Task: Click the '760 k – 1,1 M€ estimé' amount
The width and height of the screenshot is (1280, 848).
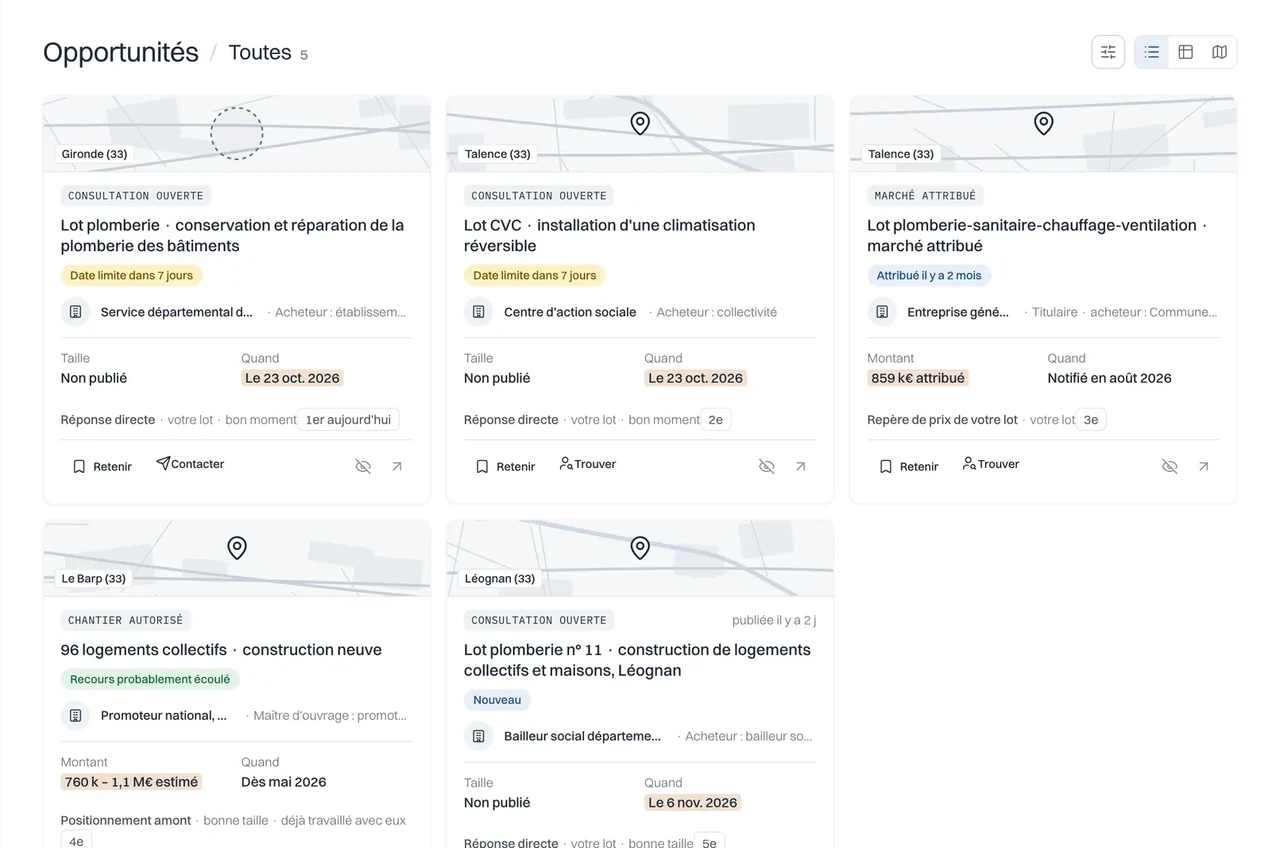Action: (132, 782)
